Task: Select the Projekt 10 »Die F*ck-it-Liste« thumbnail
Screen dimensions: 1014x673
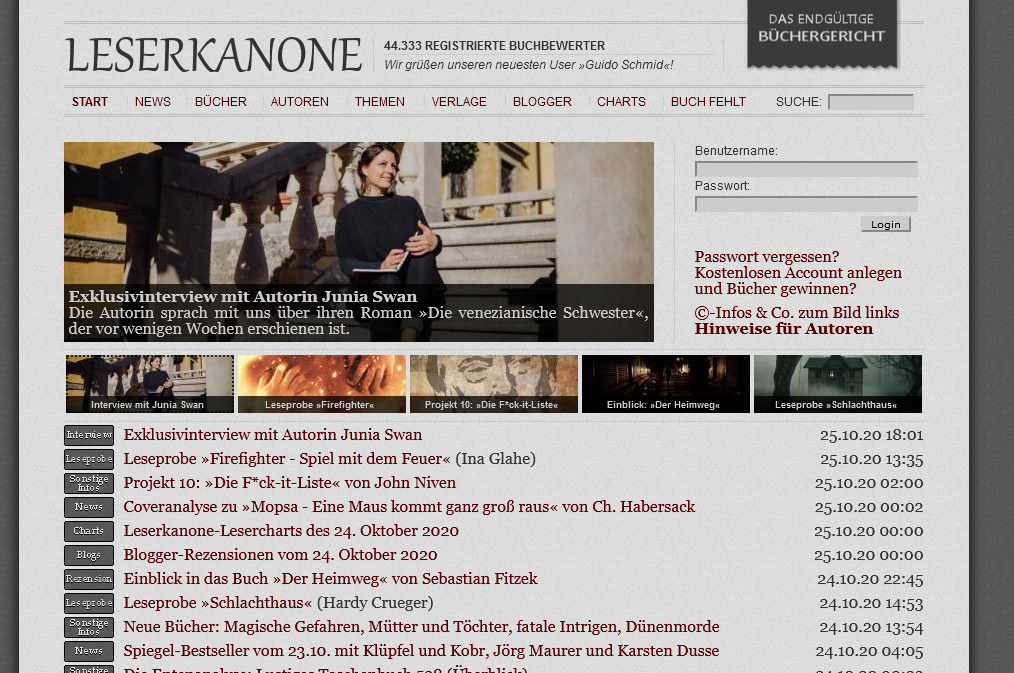Action: 493,383
